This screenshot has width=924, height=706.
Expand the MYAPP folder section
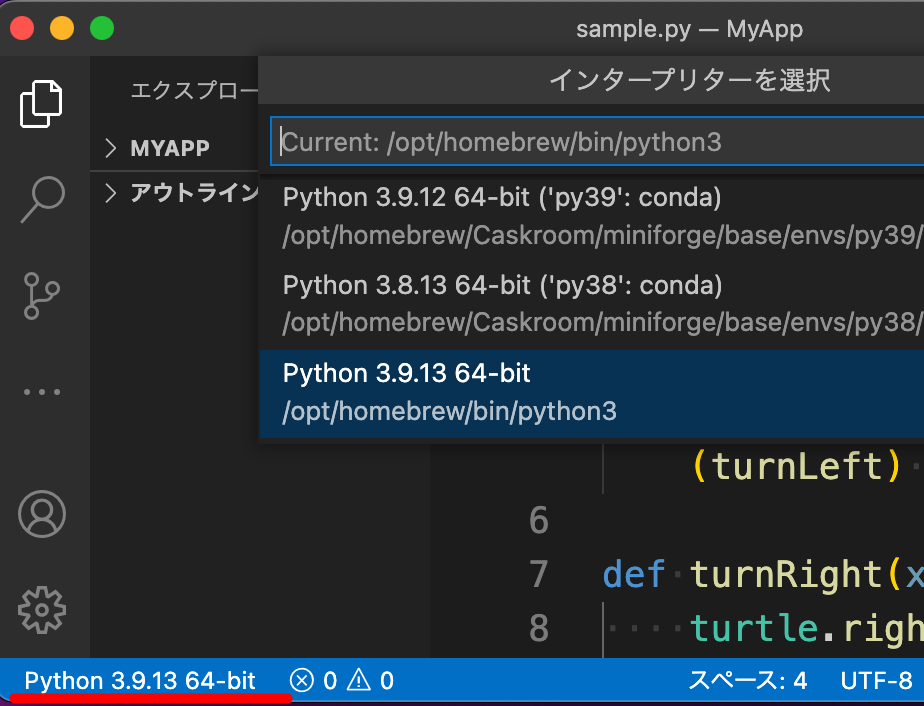click(x=170, y=148)
